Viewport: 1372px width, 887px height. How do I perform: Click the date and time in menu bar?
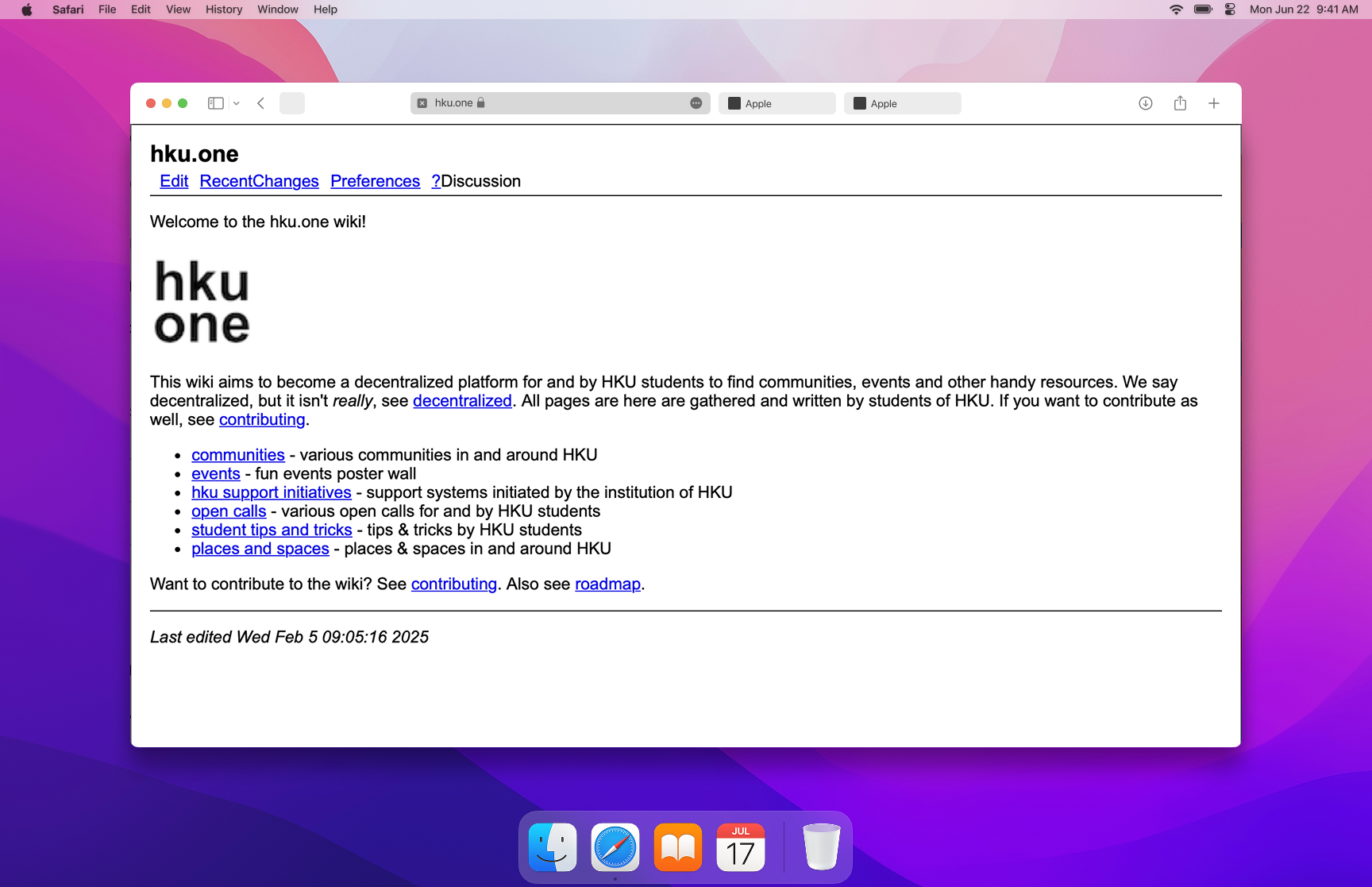point(1304,10)
